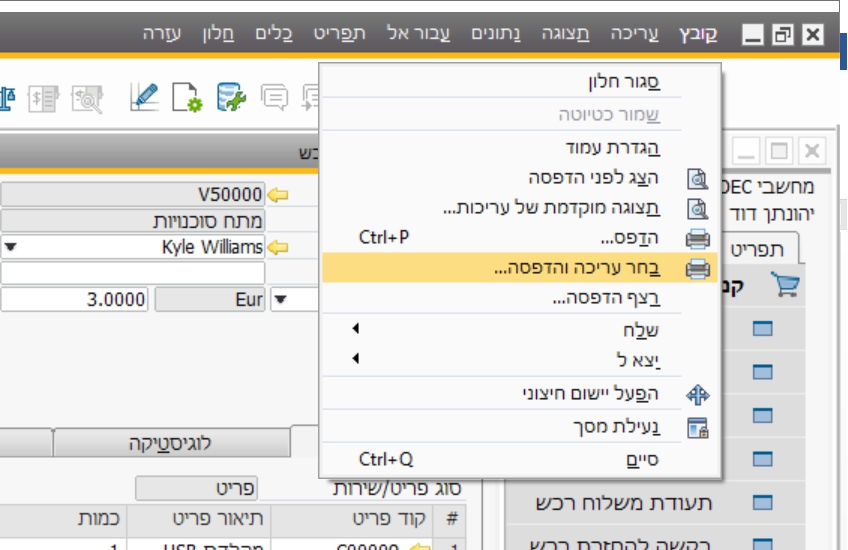848x550 pixels.
Task: Expand the יצא ל submenu arrow
Action: pyautogui.click(x=355, y=358)
